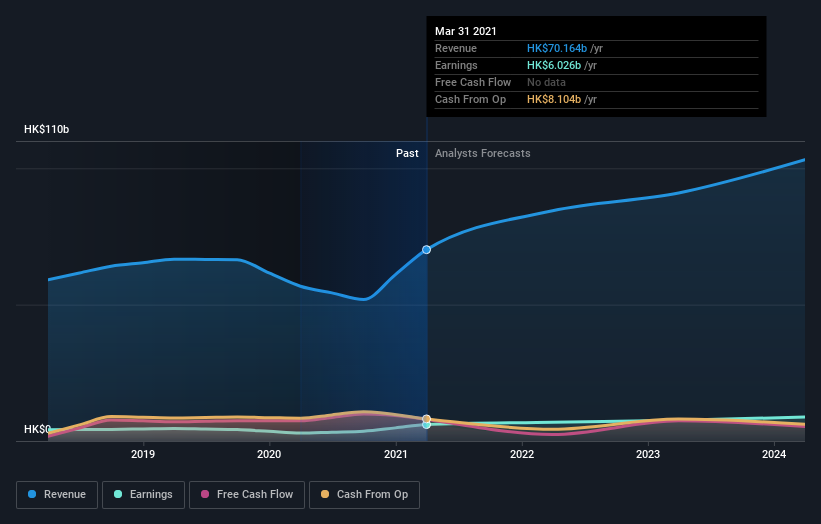The width and height of the screenshot is (821, 524).
Task: Click the 2021 x-axis label
Action: [396, 454]
